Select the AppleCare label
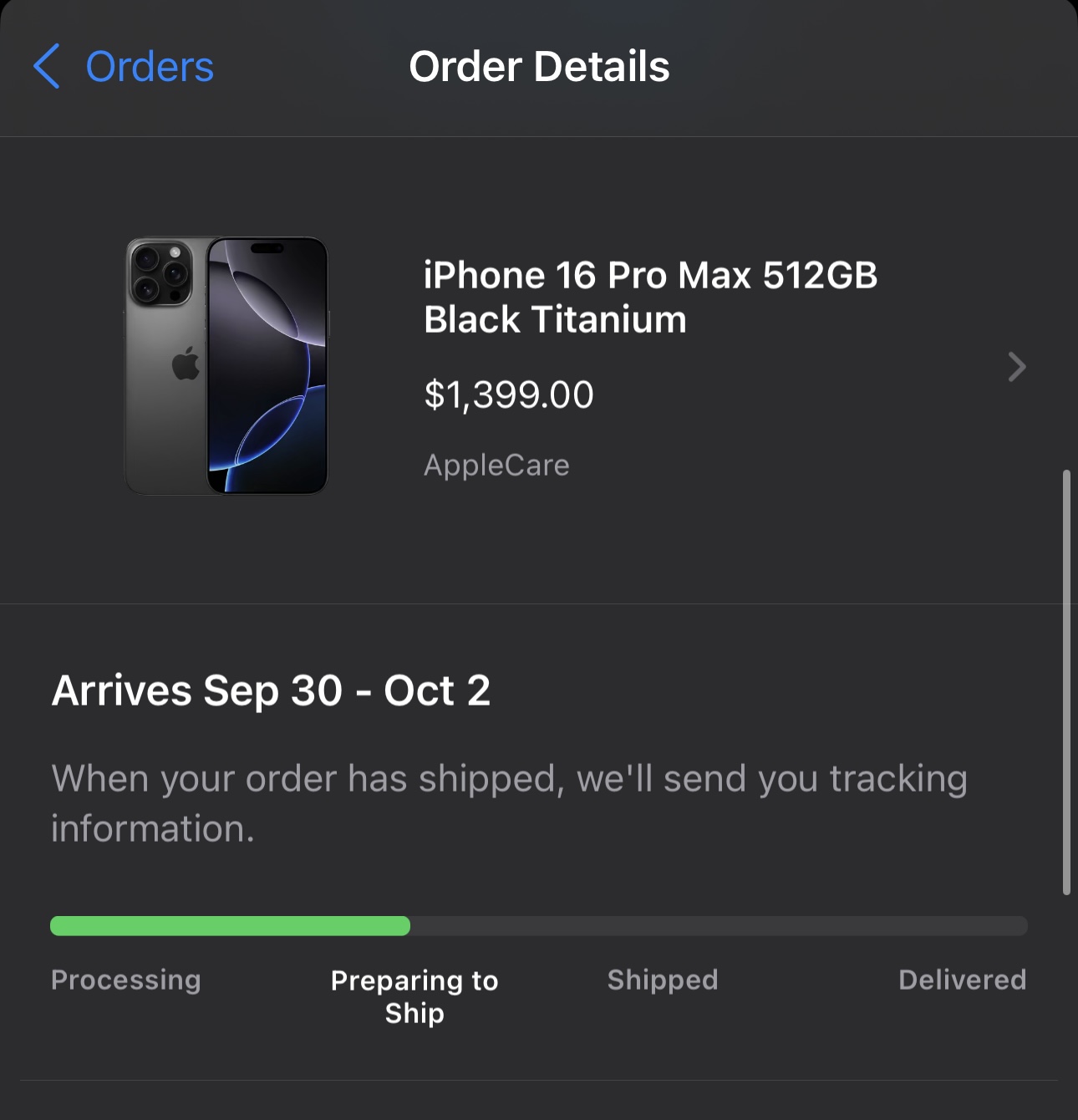 496,465
